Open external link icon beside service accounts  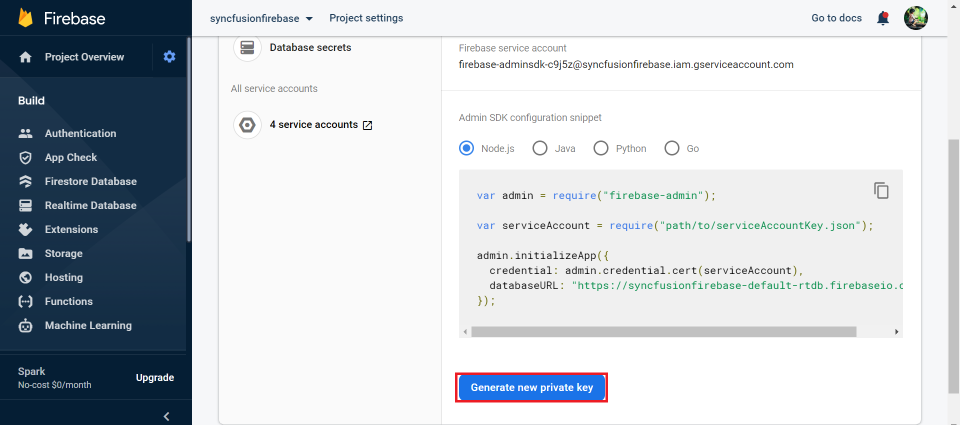pyautogui.click(x=367, y=125)
